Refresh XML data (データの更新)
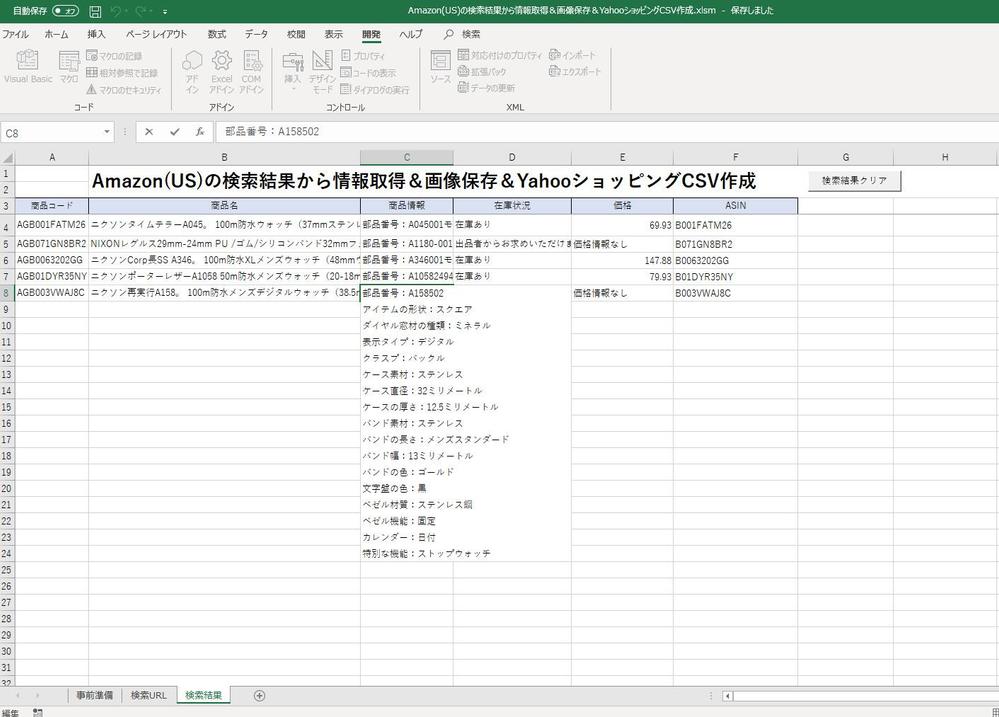The height and width of the screenshot is (717, 999). tap(486, 88)
